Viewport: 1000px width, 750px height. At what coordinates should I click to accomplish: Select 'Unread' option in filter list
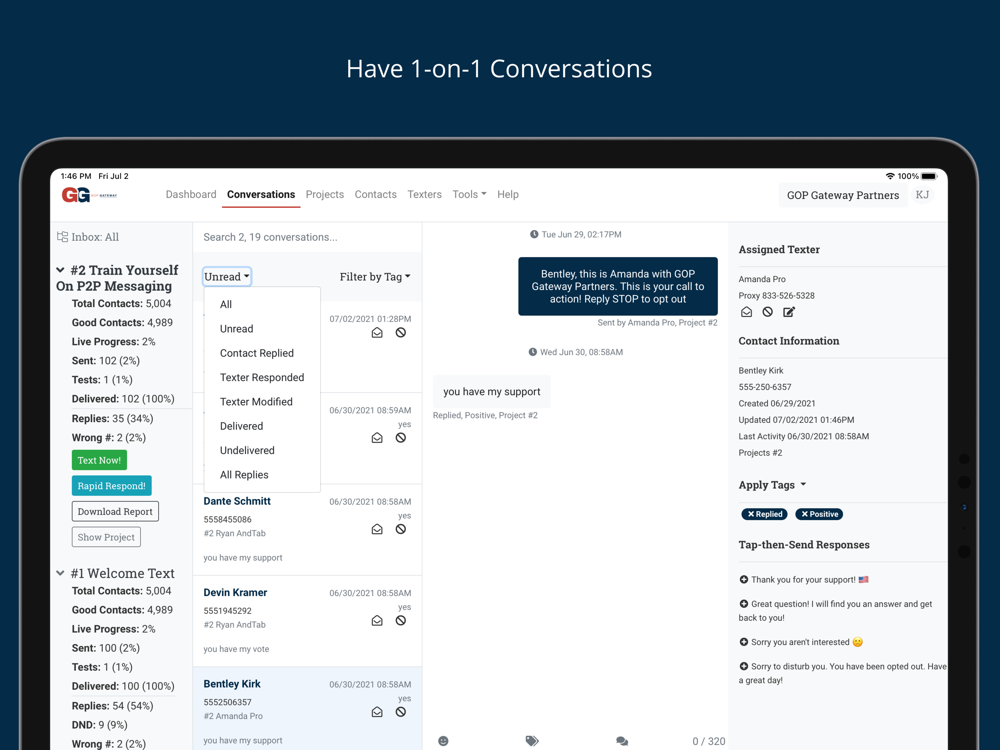pos(261,328)
